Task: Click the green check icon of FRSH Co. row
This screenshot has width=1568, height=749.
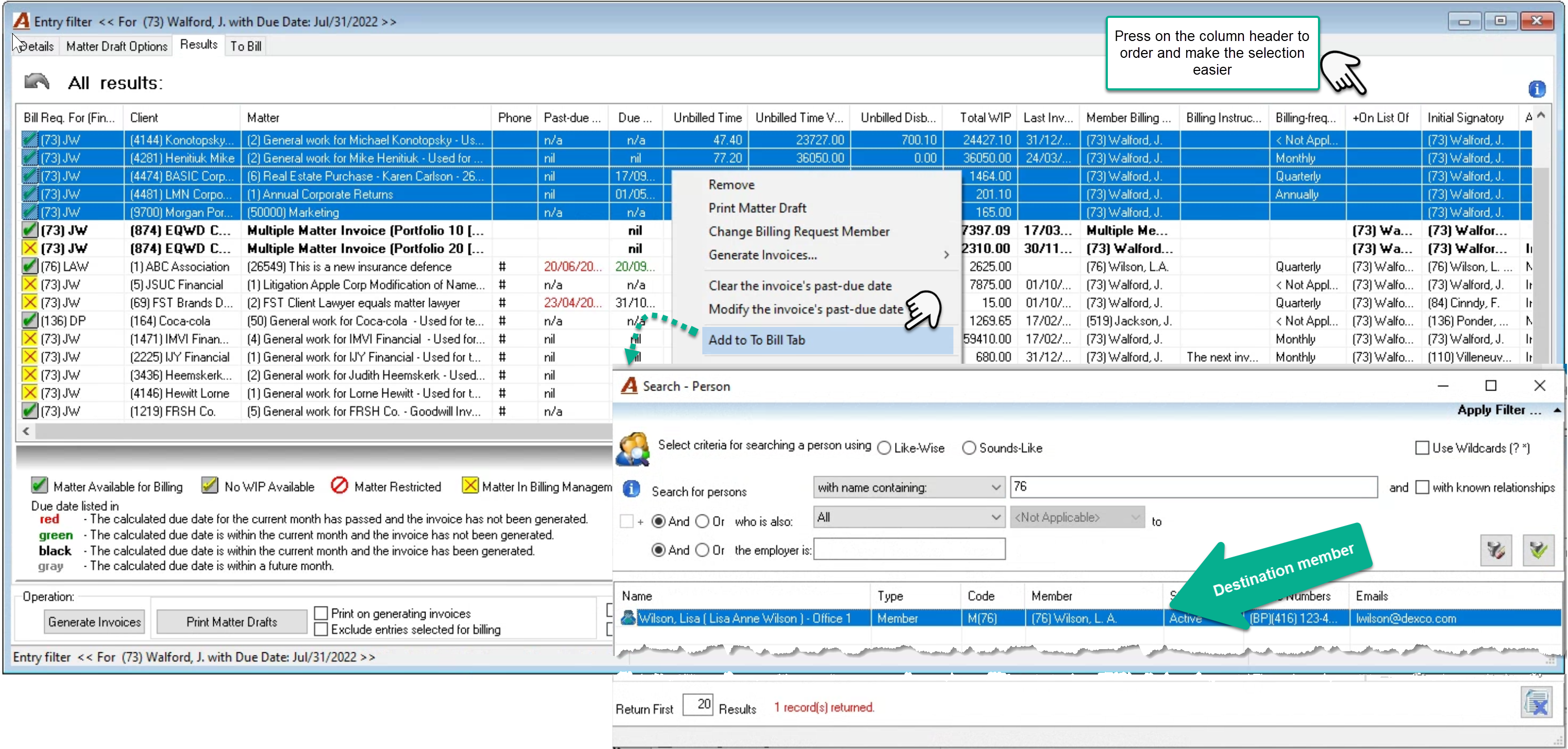Action: point(29,411)
